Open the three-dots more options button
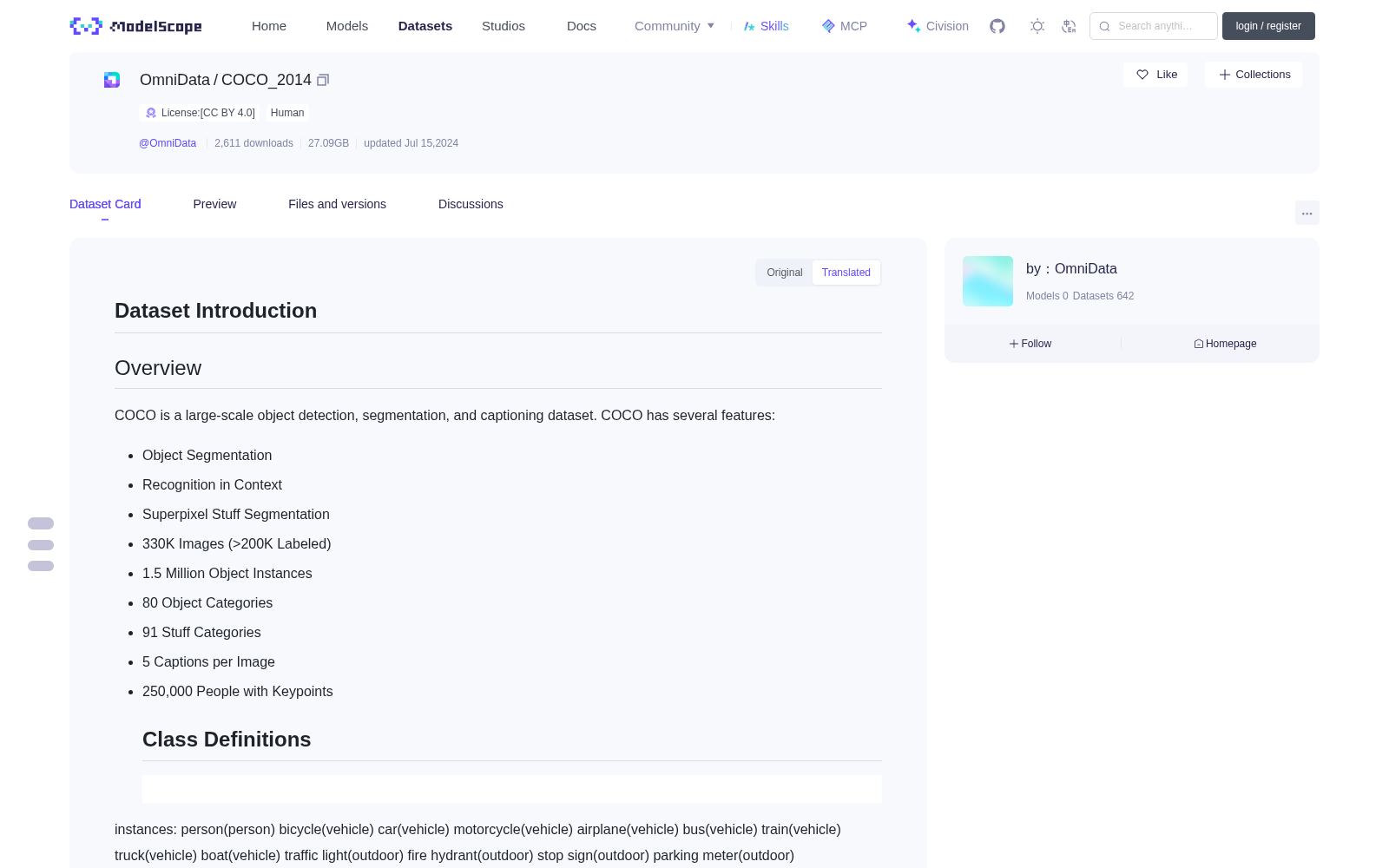 1307,213
